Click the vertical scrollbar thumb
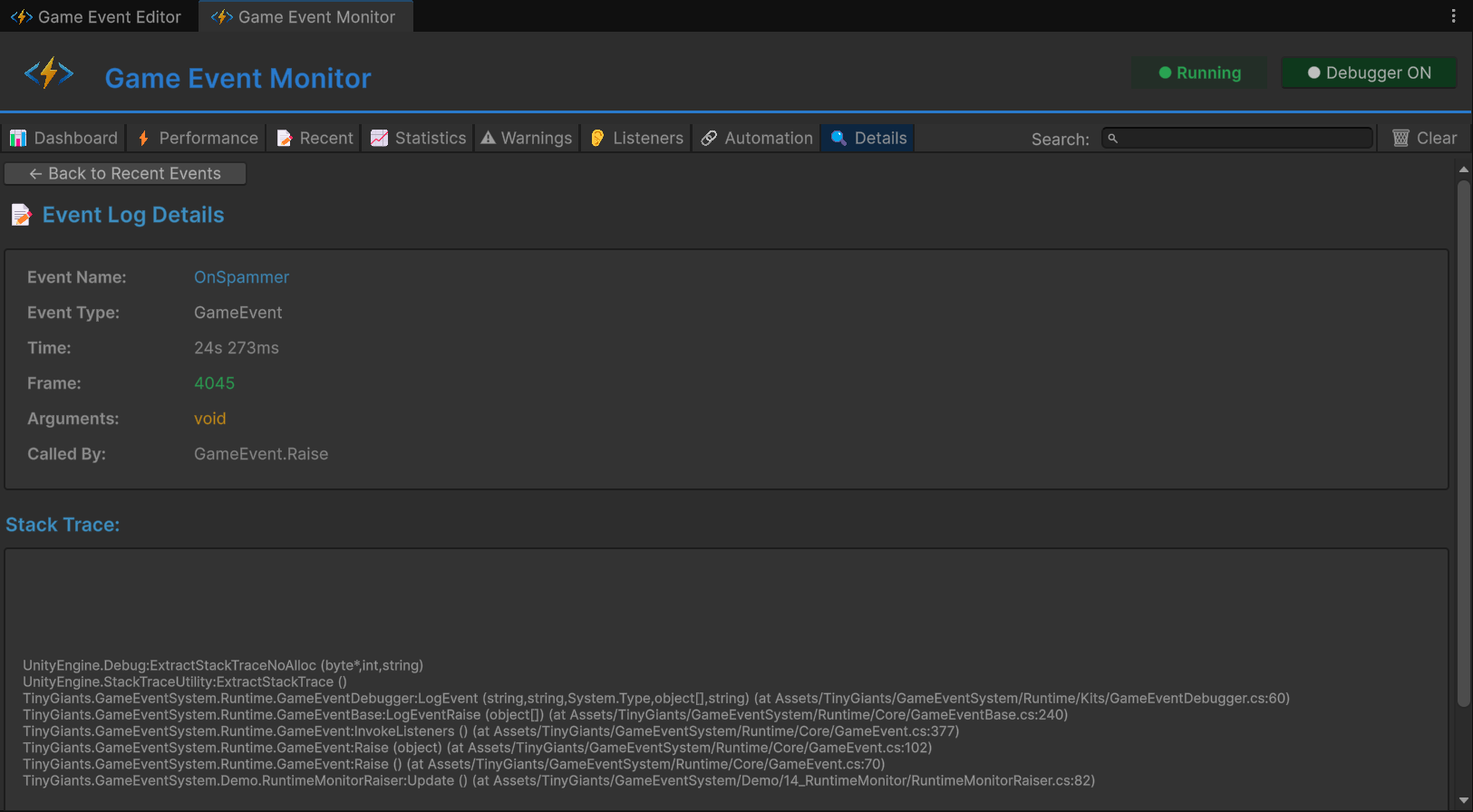The width and height of the screenshot is (1473, 812). point(1463,442)
